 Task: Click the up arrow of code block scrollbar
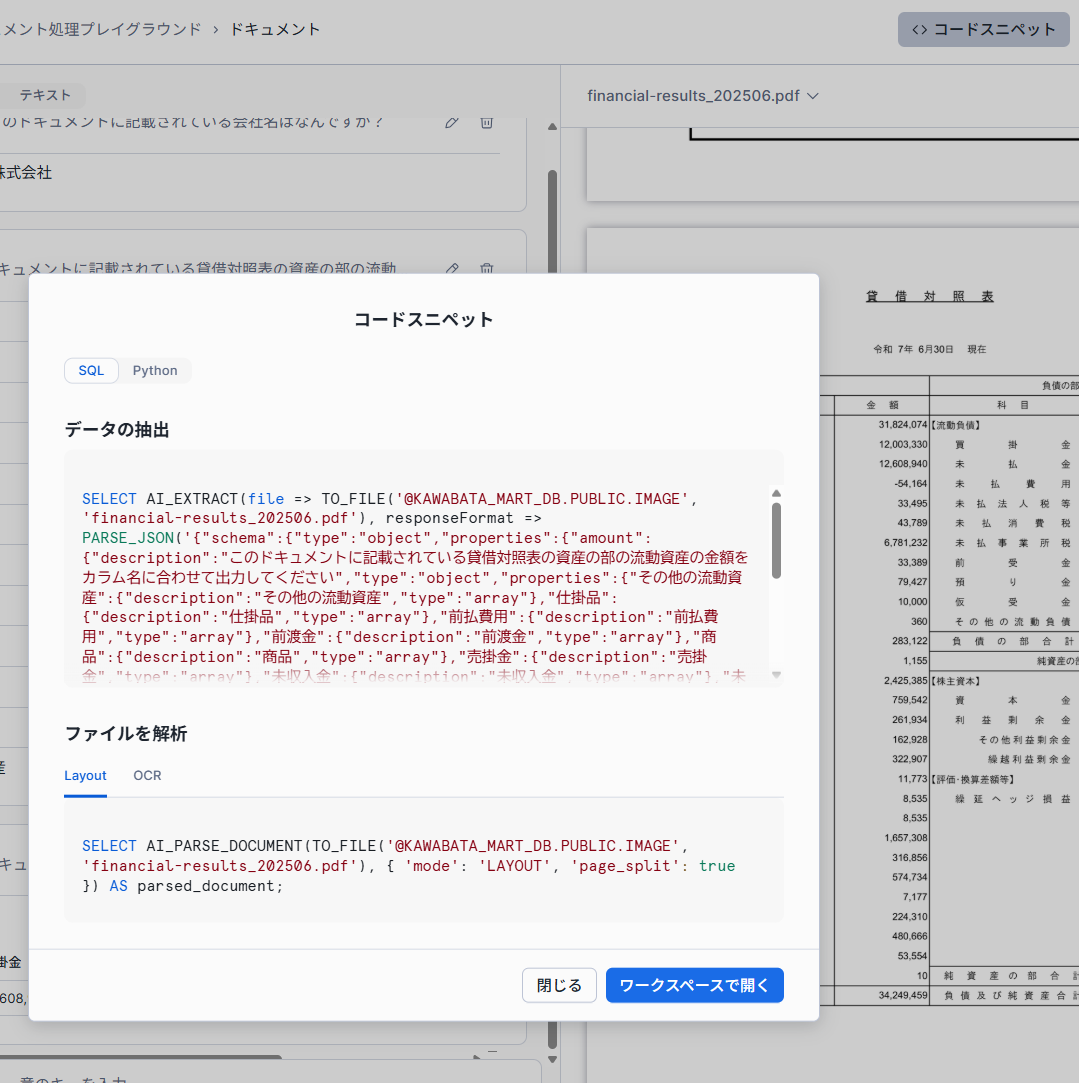776,493
